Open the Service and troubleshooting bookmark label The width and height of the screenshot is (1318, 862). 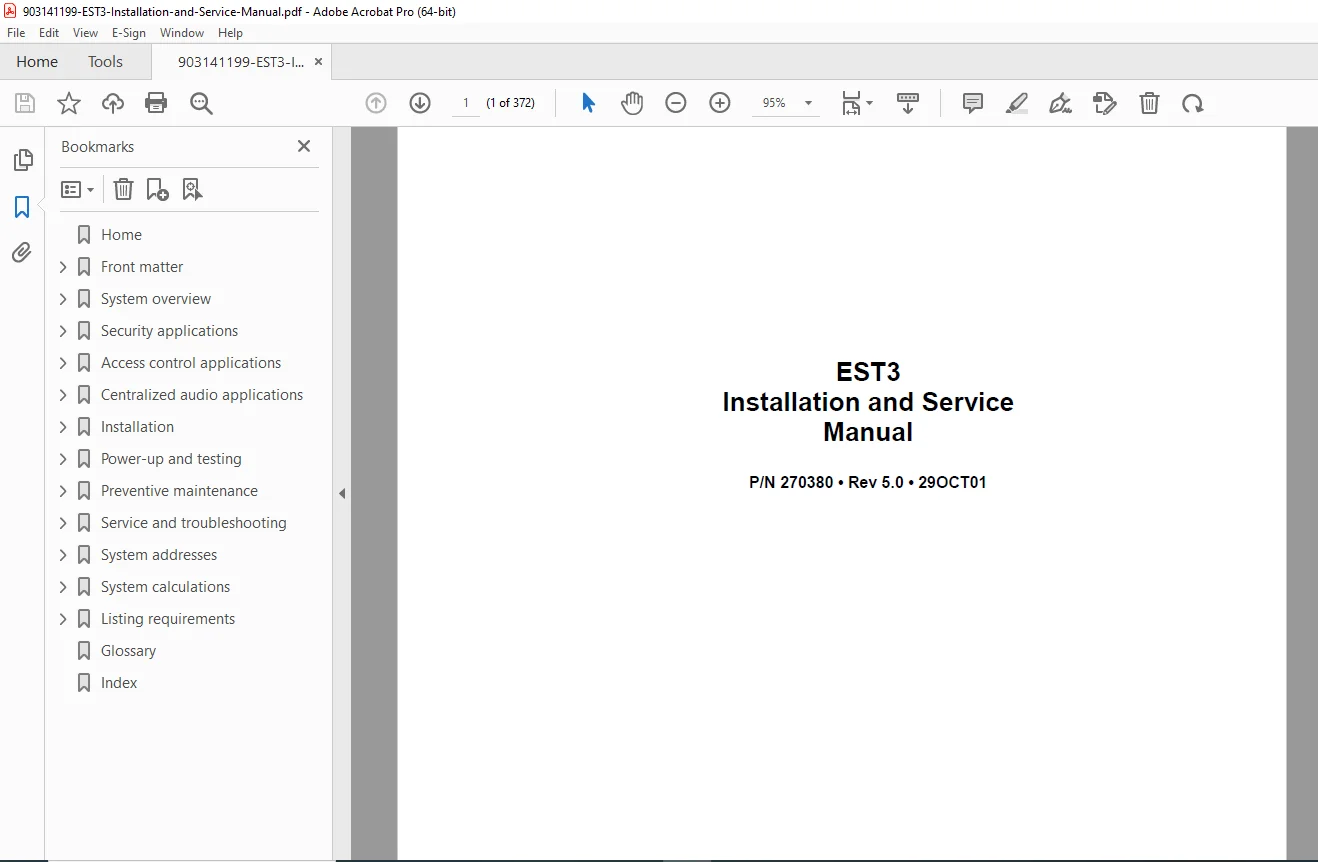click(193, 523)
